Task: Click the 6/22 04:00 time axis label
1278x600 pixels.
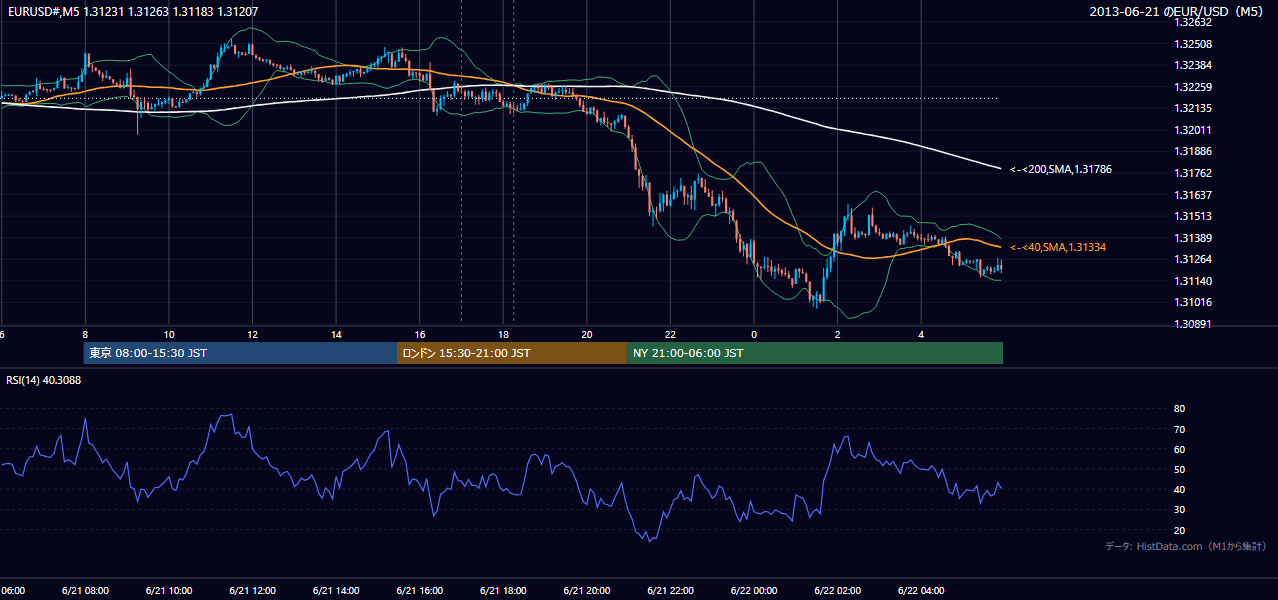Action: coord(921,590)
